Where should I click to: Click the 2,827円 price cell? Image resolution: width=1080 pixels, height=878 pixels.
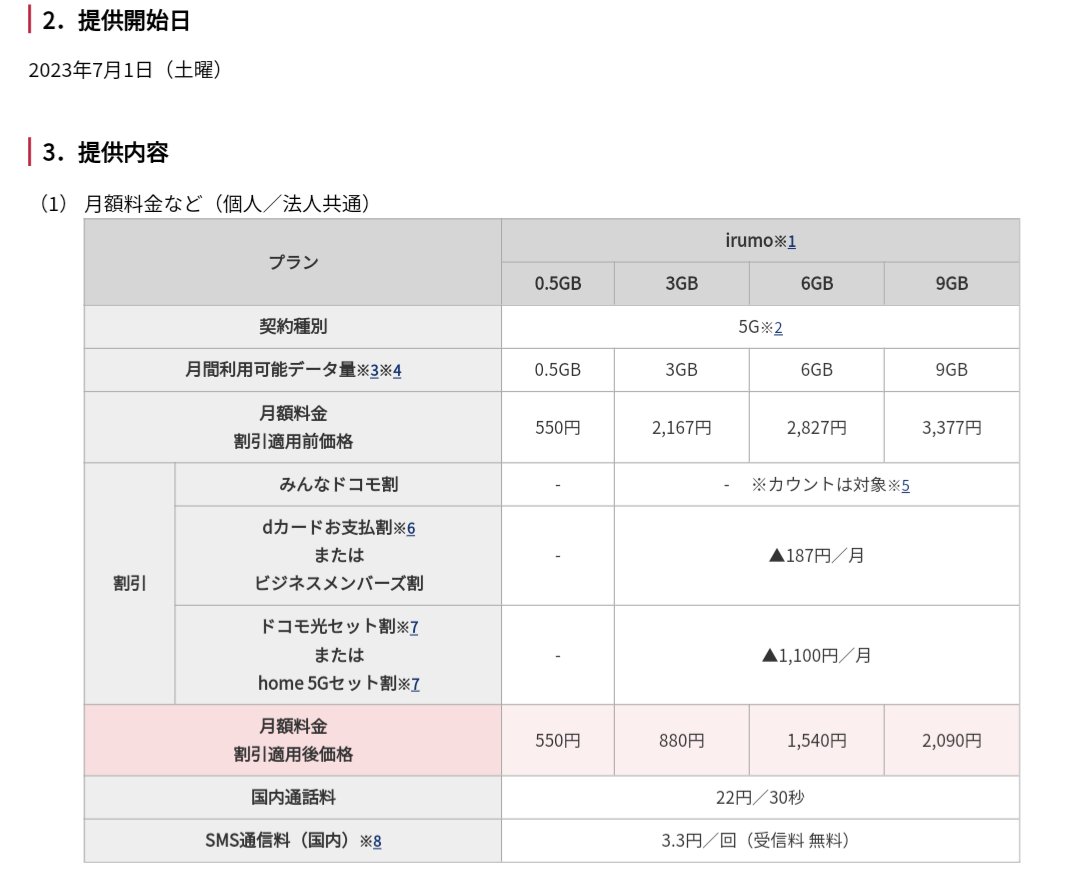point(817,428)
